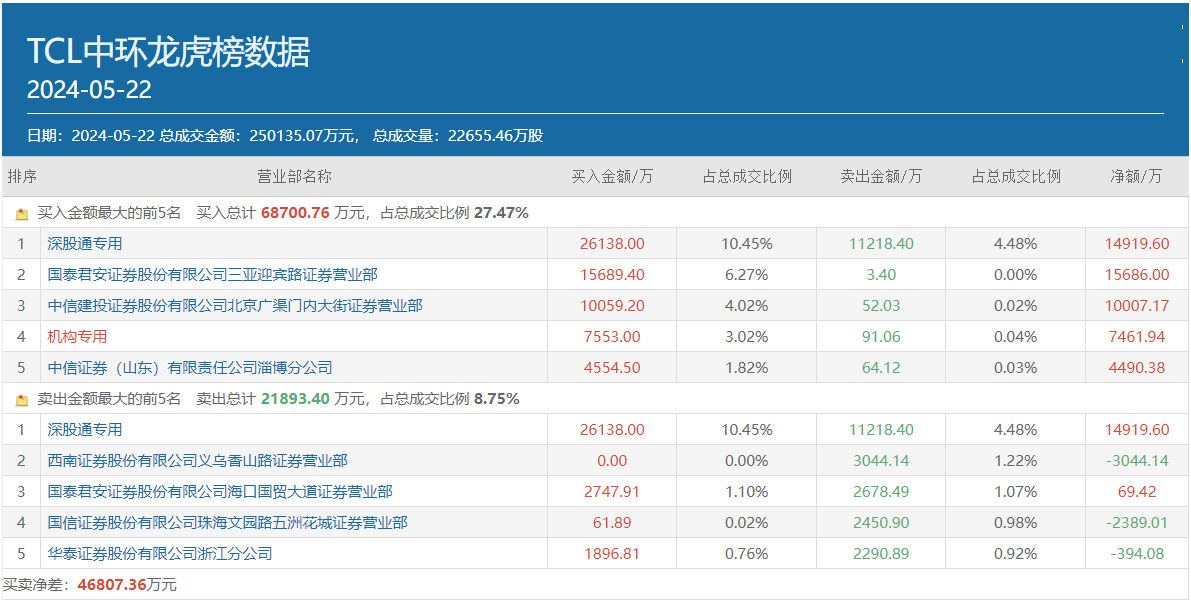Click the 净额/万 column header
1191x601 pixels.
[1136, 177]
